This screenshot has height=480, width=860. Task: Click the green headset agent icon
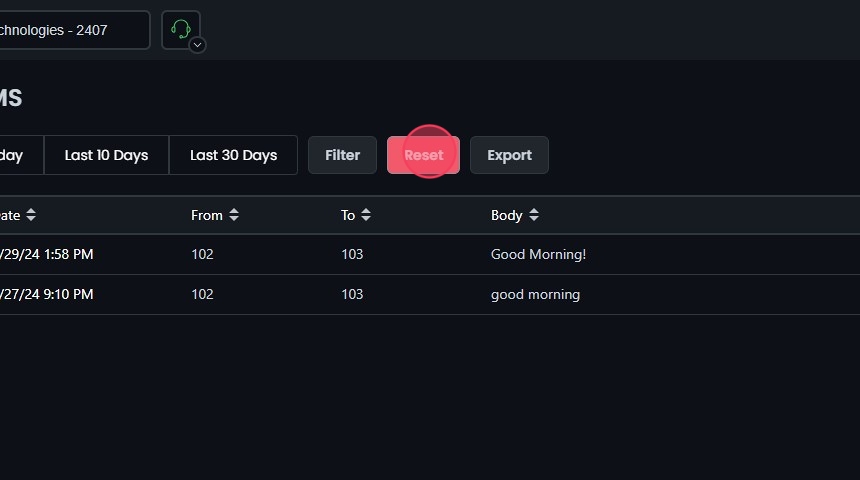[180, 28]
